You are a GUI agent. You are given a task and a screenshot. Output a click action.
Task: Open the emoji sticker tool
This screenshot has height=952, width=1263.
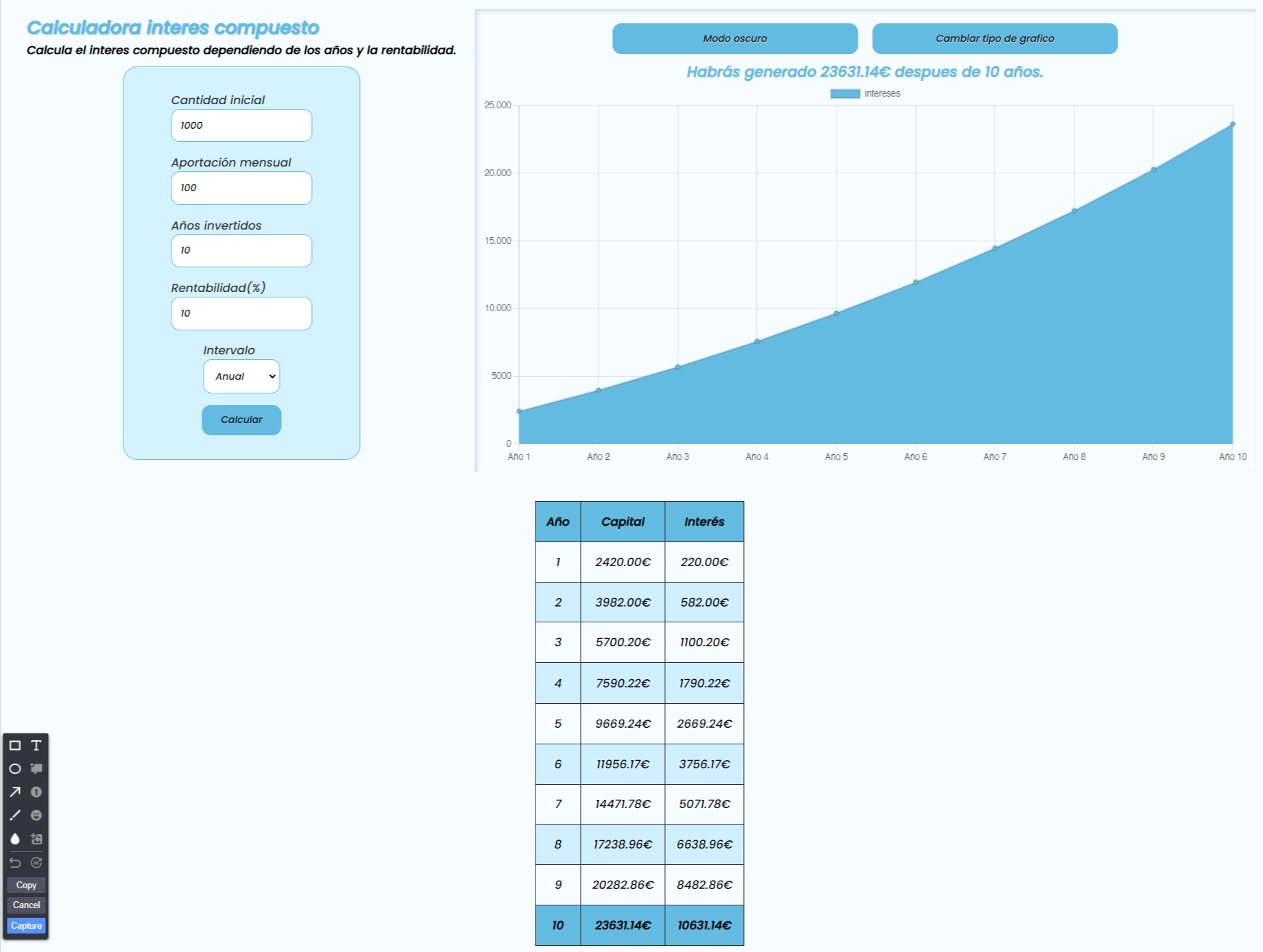click(36, 816)
